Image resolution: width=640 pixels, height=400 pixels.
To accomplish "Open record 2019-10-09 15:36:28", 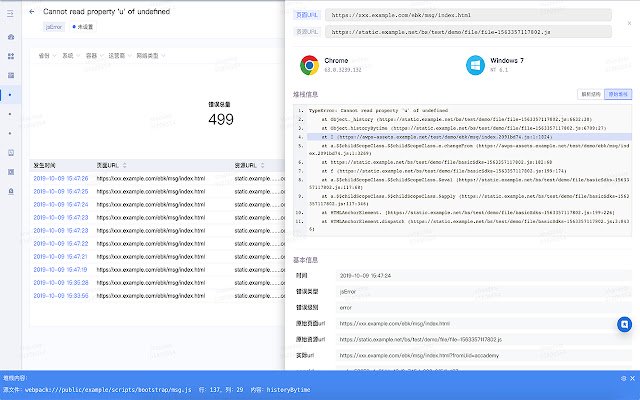I will coord(61,283).
